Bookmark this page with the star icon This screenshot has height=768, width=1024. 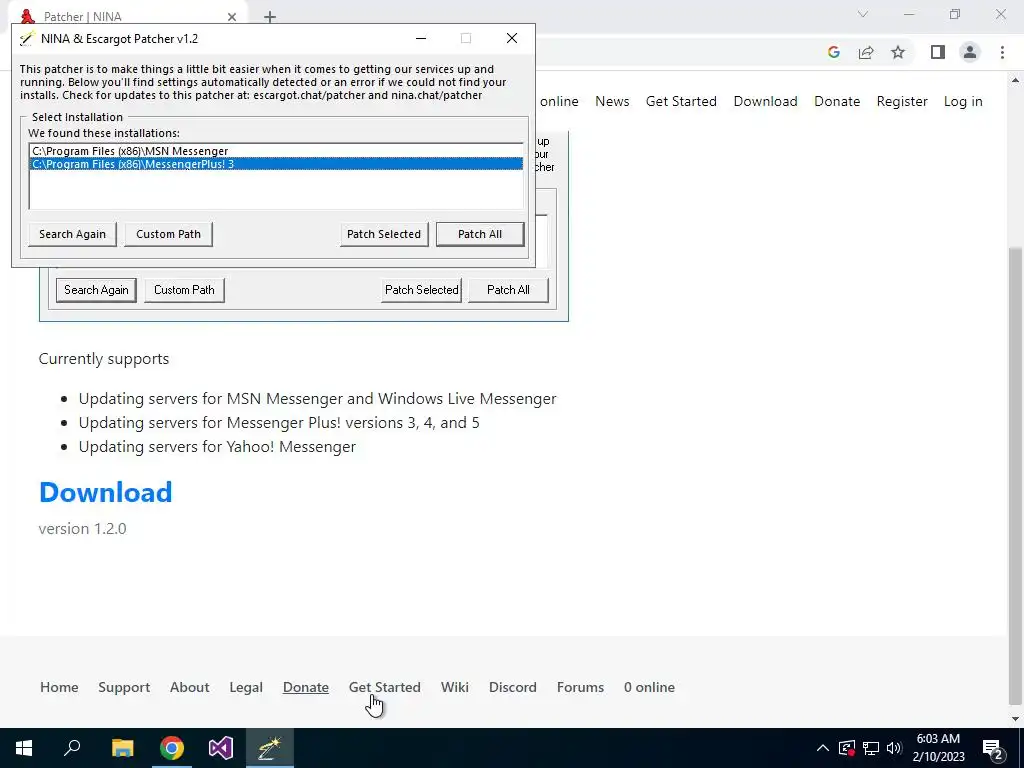(898, 52)
